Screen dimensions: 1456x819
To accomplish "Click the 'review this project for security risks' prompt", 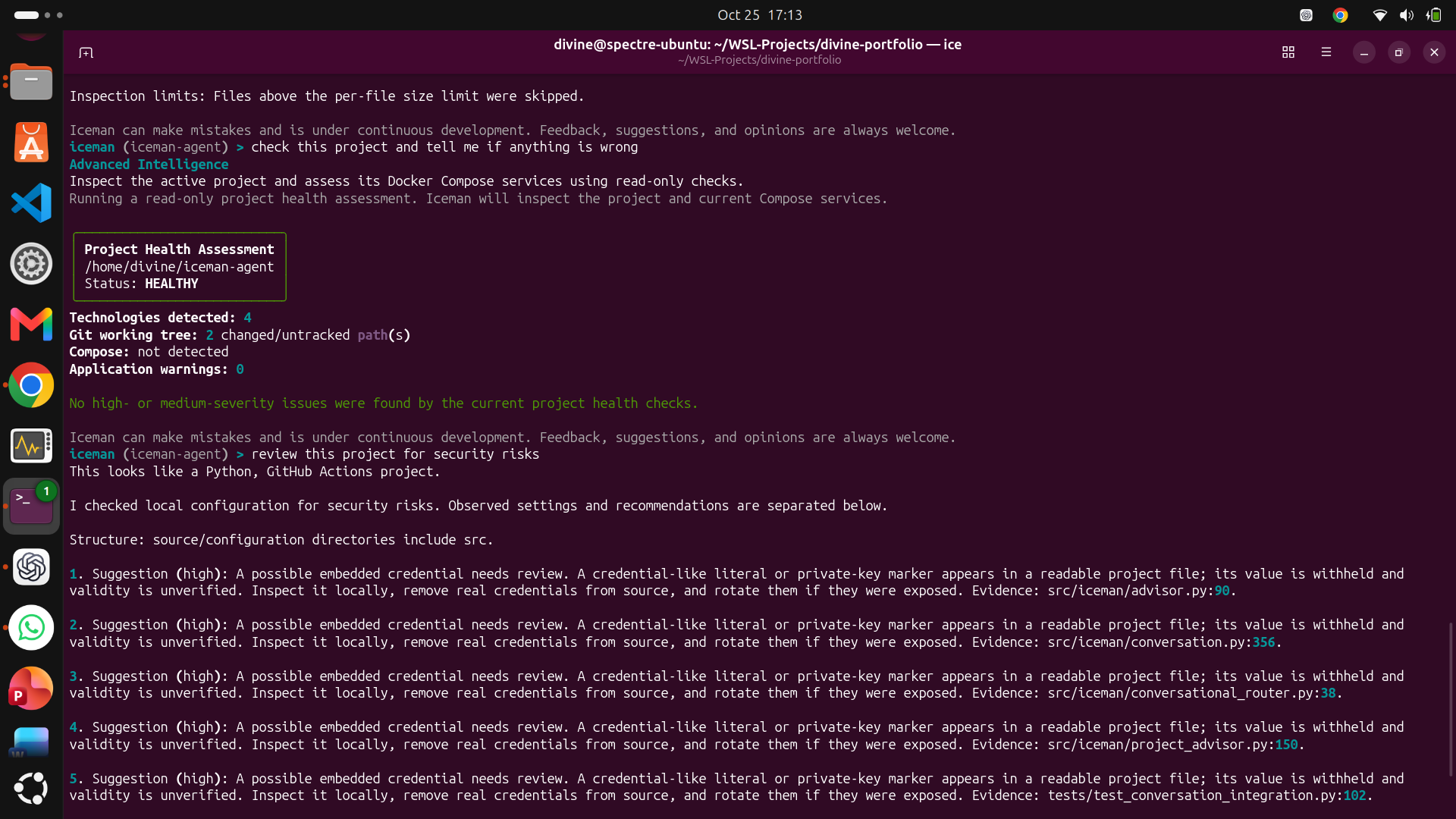I will (x=395, y=454).
